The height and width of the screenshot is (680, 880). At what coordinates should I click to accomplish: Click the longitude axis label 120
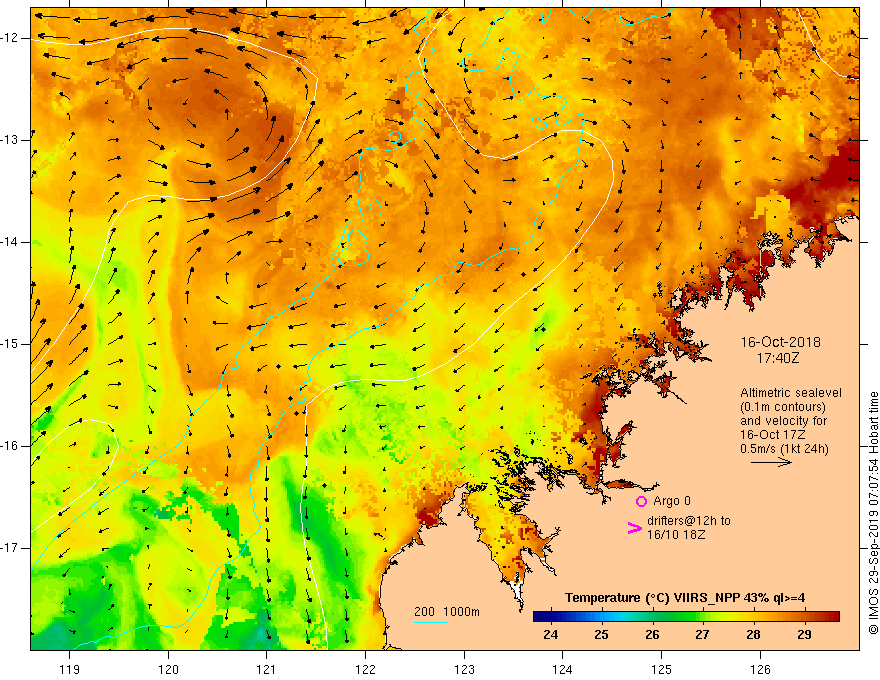point(168,669)
